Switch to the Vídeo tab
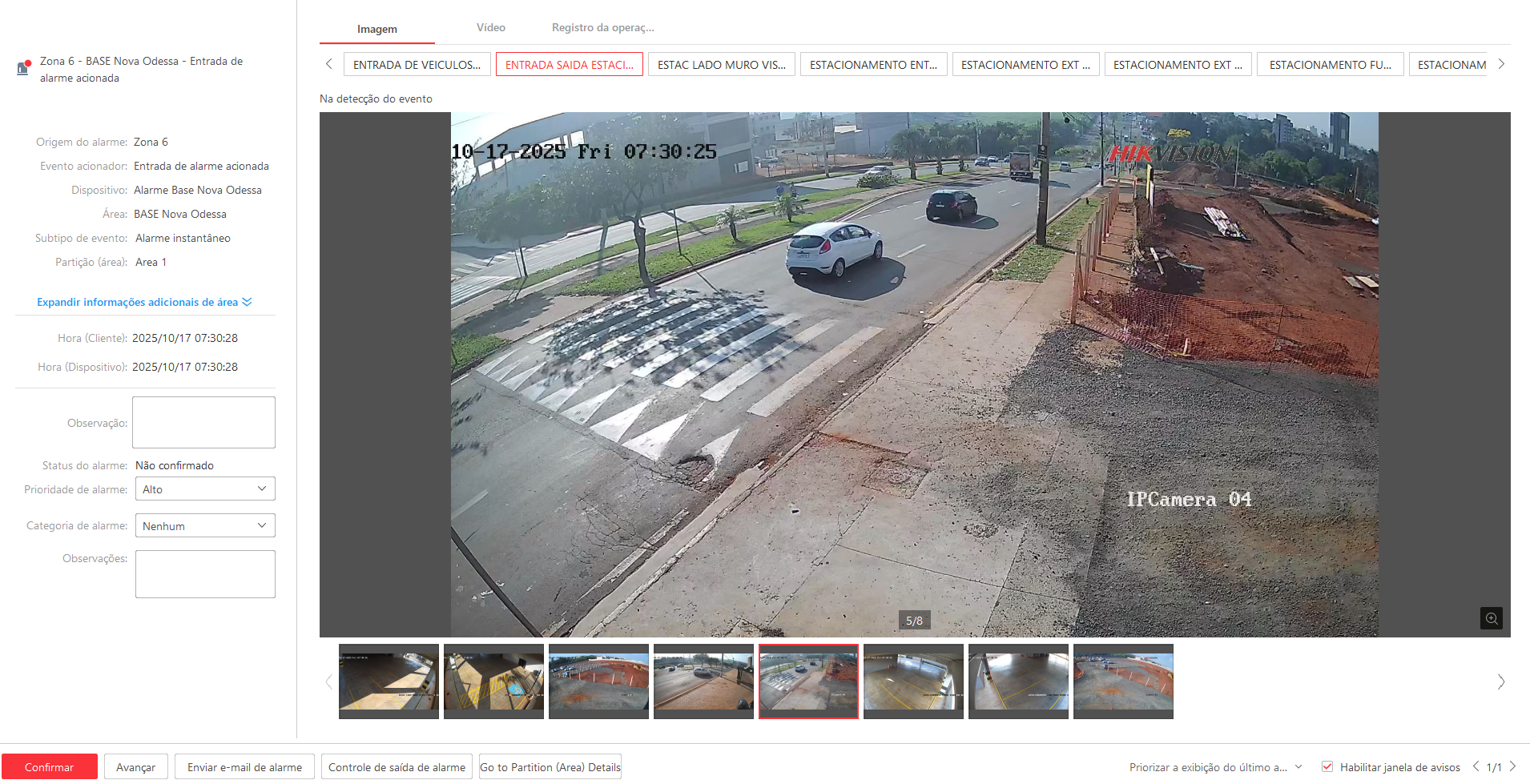1530x784 pixels. pos(490,28)
